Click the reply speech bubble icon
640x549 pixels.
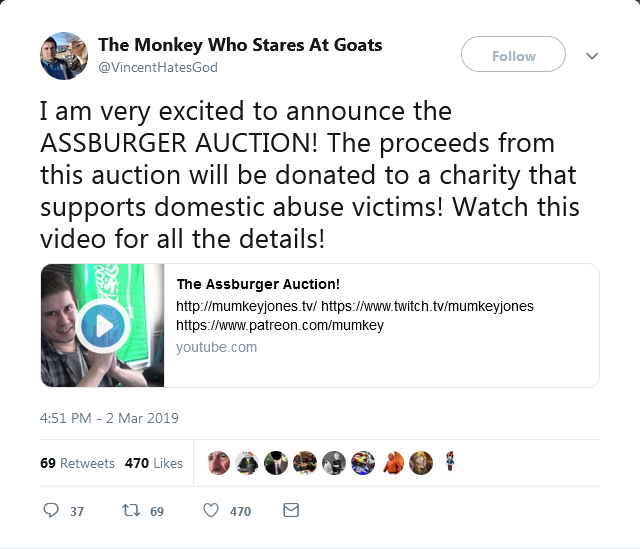coord(51,510)
